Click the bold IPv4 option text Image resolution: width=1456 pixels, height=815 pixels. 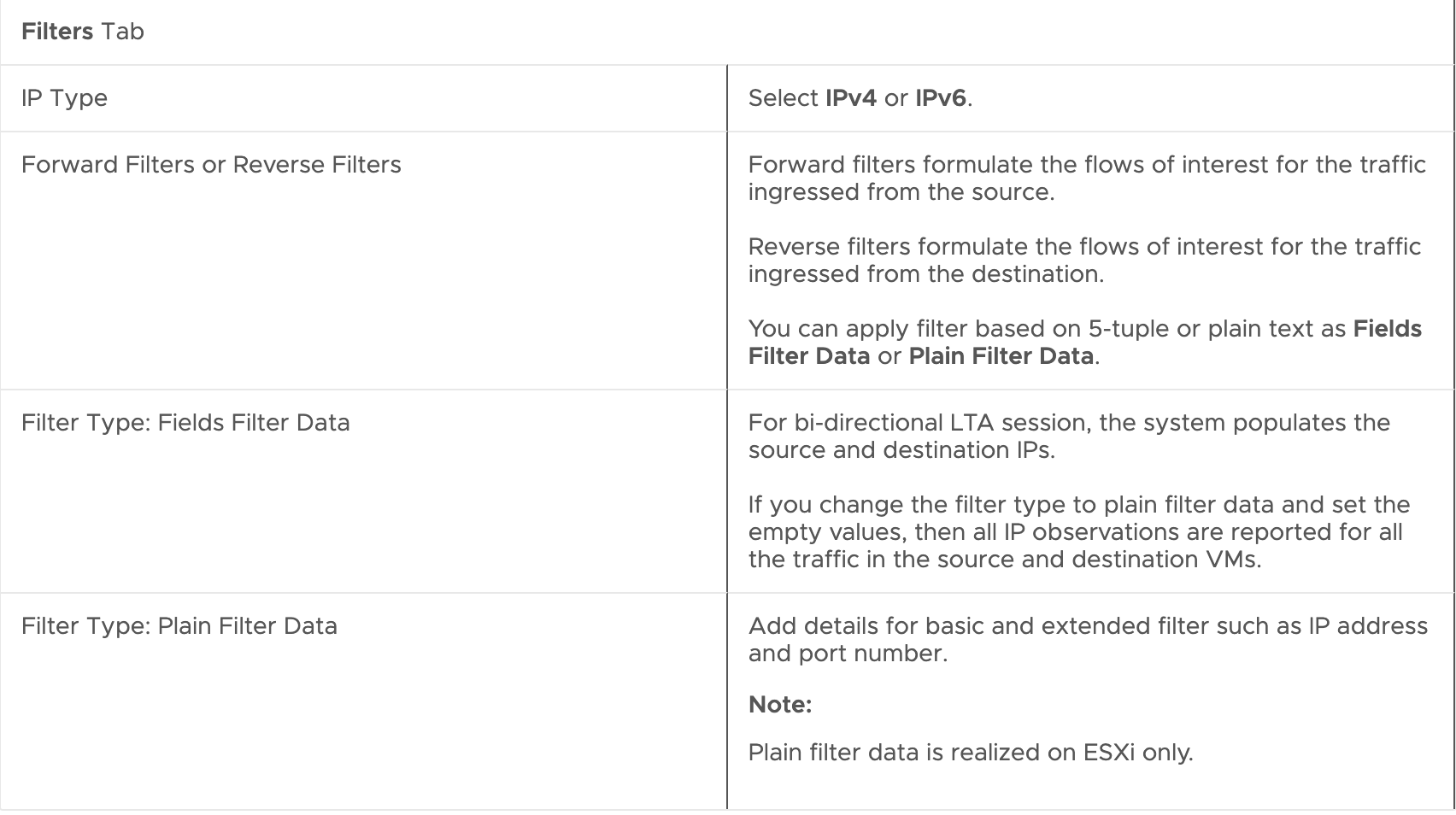tap(850, 98)
